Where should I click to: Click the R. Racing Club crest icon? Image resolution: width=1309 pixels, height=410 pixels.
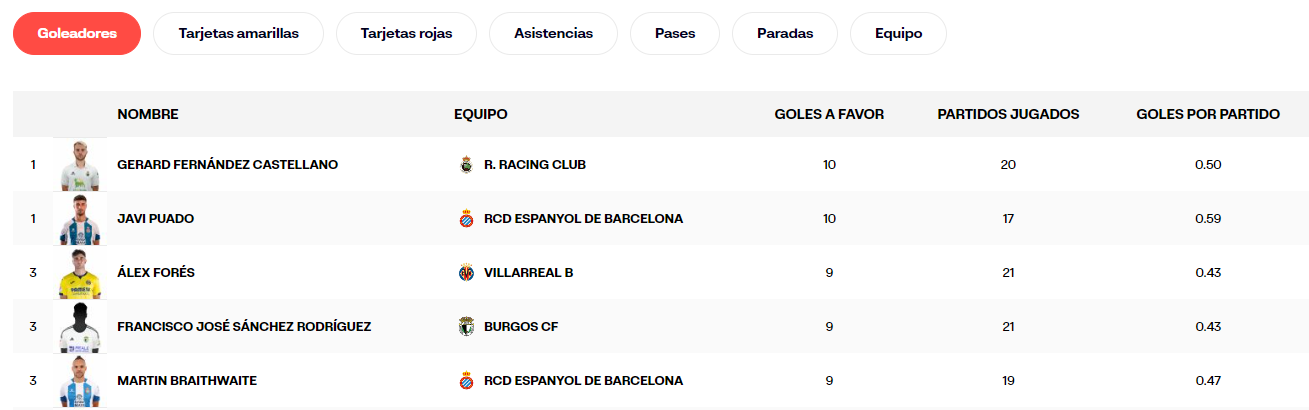[x=465, y=165]
